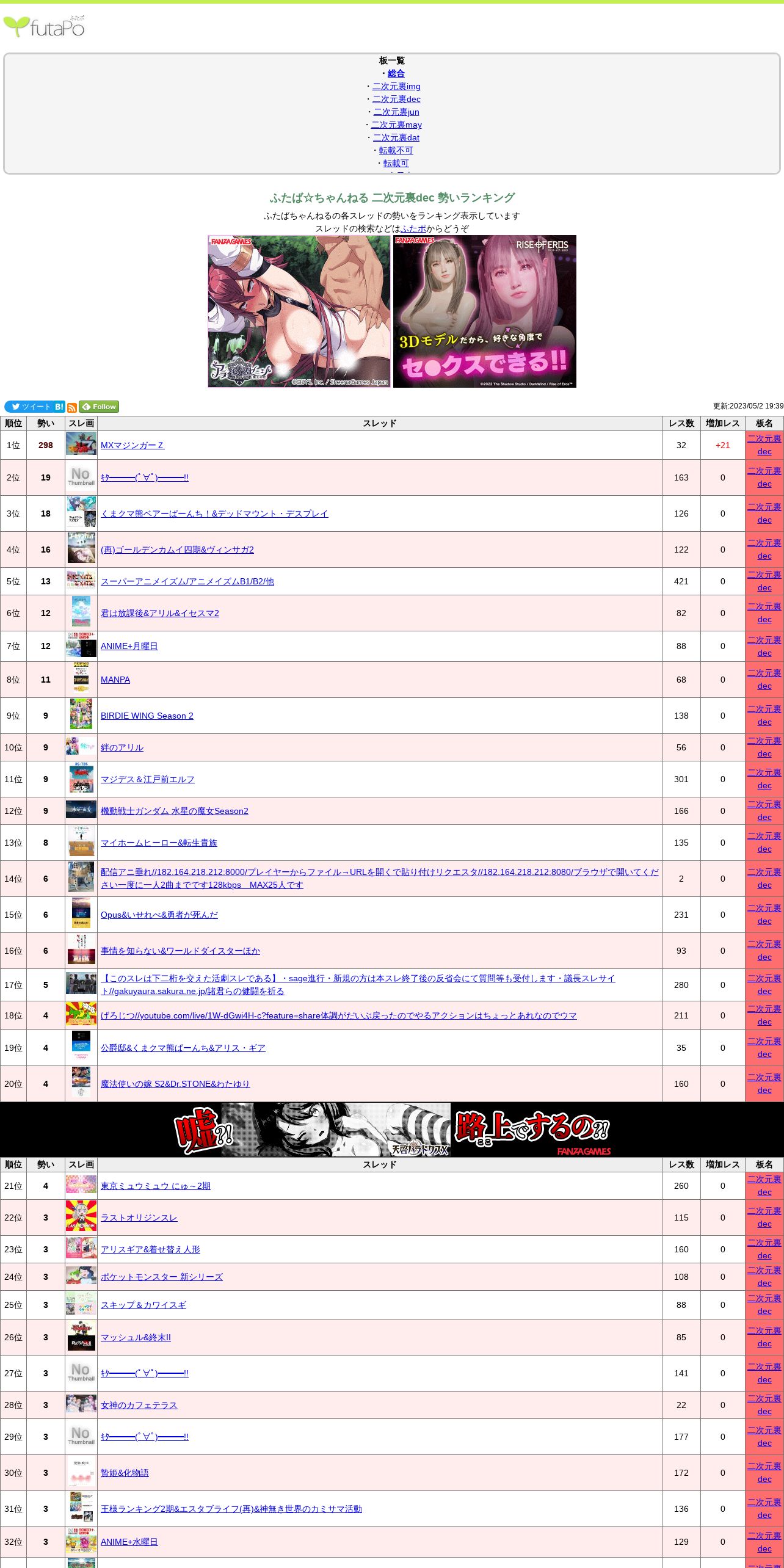Viewport: 784px width, 1568px height.
Task: Open 君は放課後&アリル&イセスマ2 thread
Action: pos(160,613)
